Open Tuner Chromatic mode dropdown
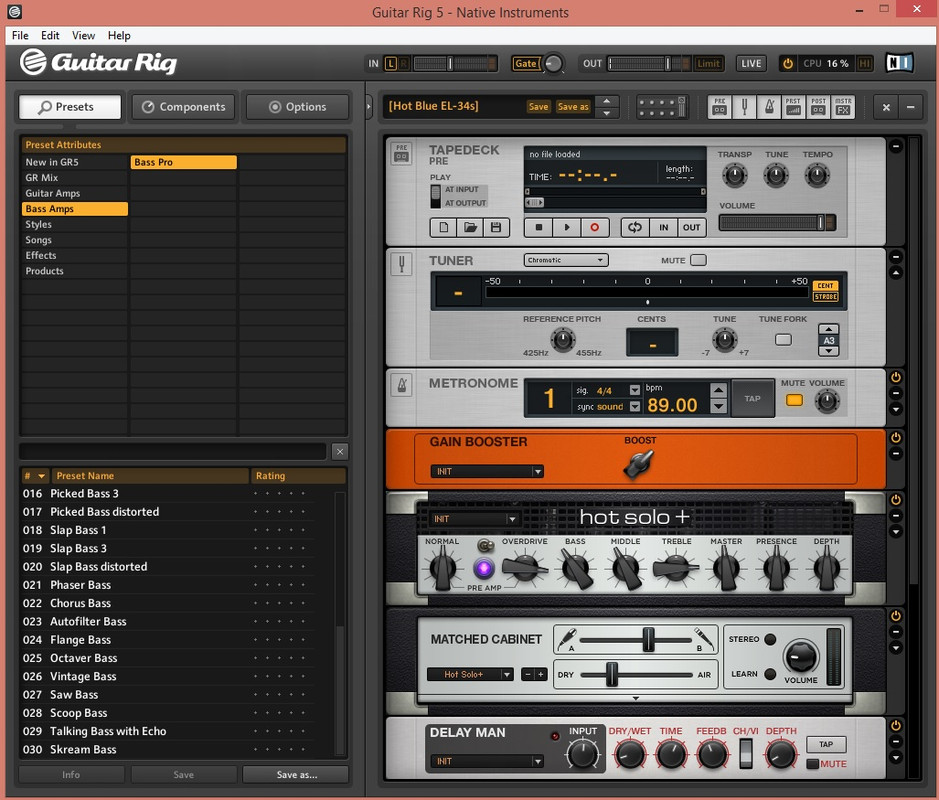939x800 pixels. pos(566,260)
